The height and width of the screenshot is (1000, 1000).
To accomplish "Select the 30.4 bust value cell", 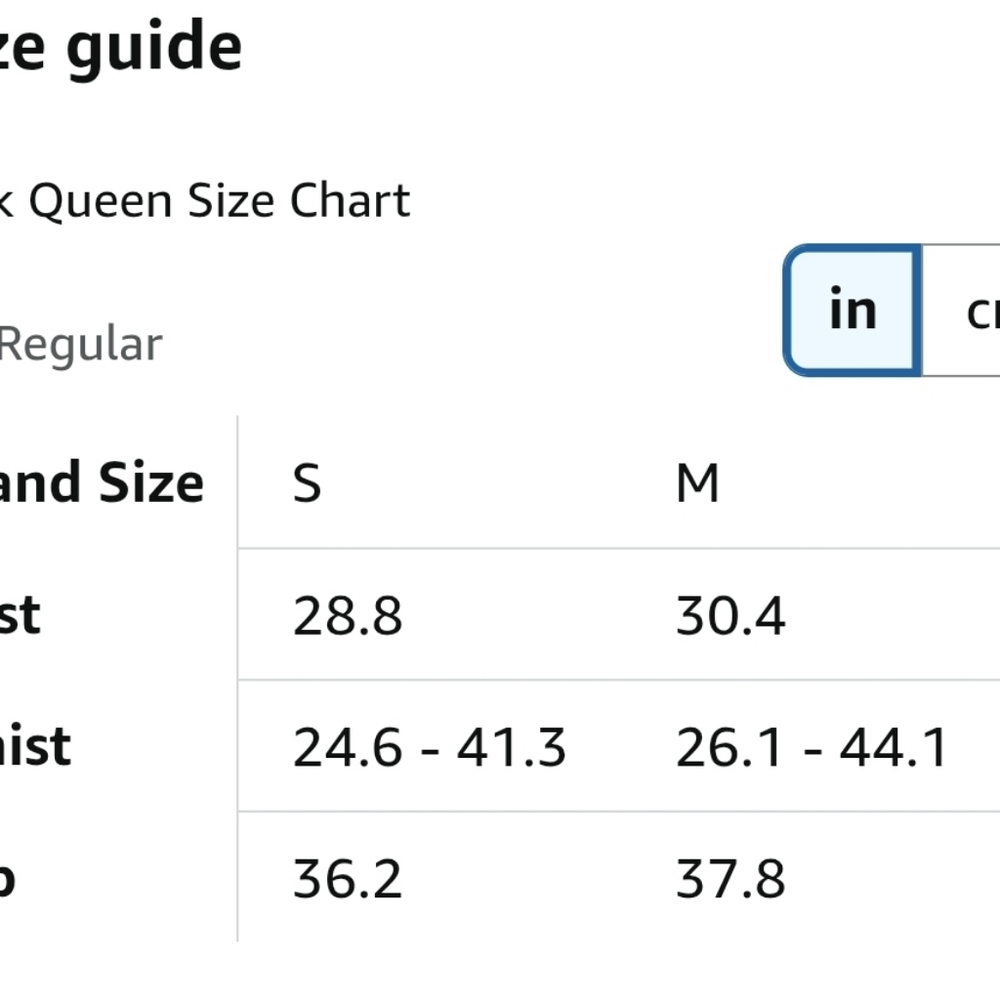I will pyautogui.click(x=730, y=615).
